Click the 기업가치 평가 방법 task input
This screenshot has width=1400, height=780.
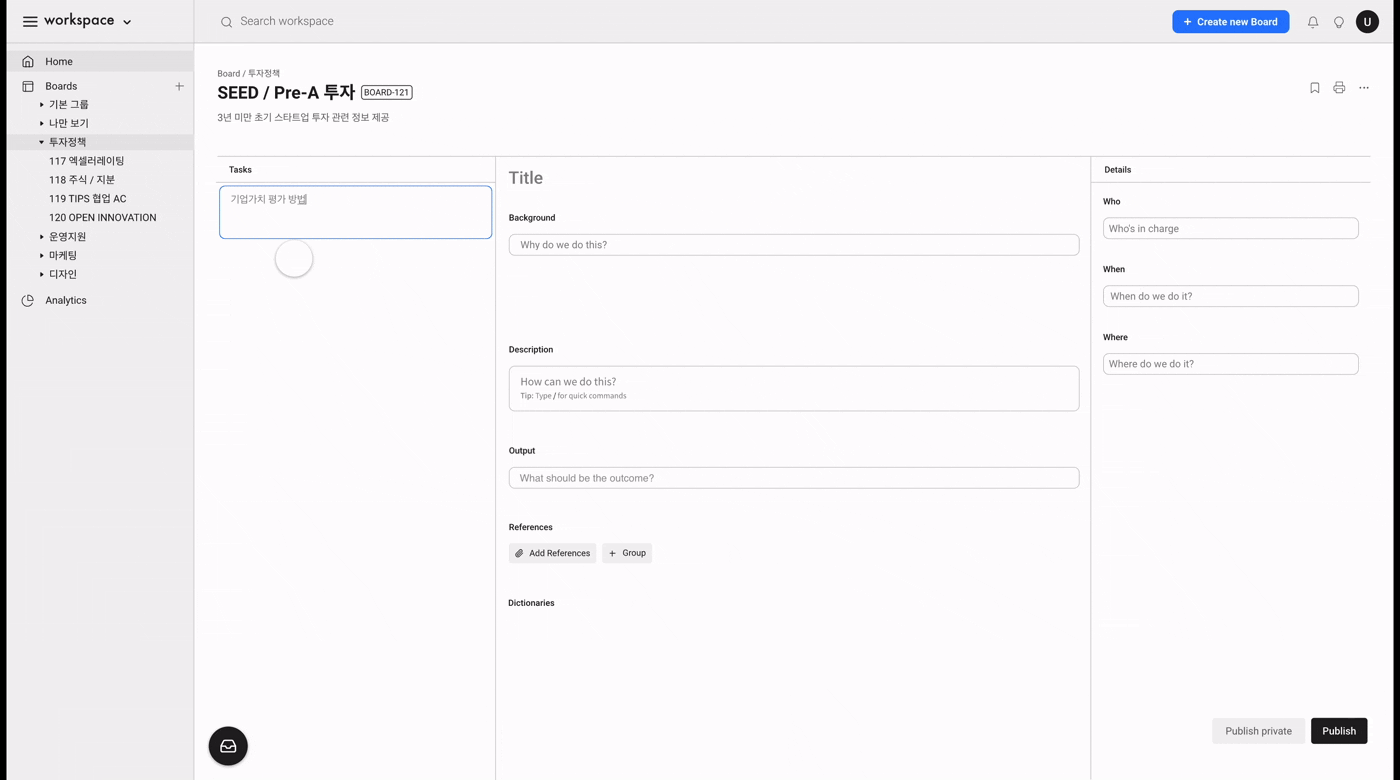tap(356, 212)
